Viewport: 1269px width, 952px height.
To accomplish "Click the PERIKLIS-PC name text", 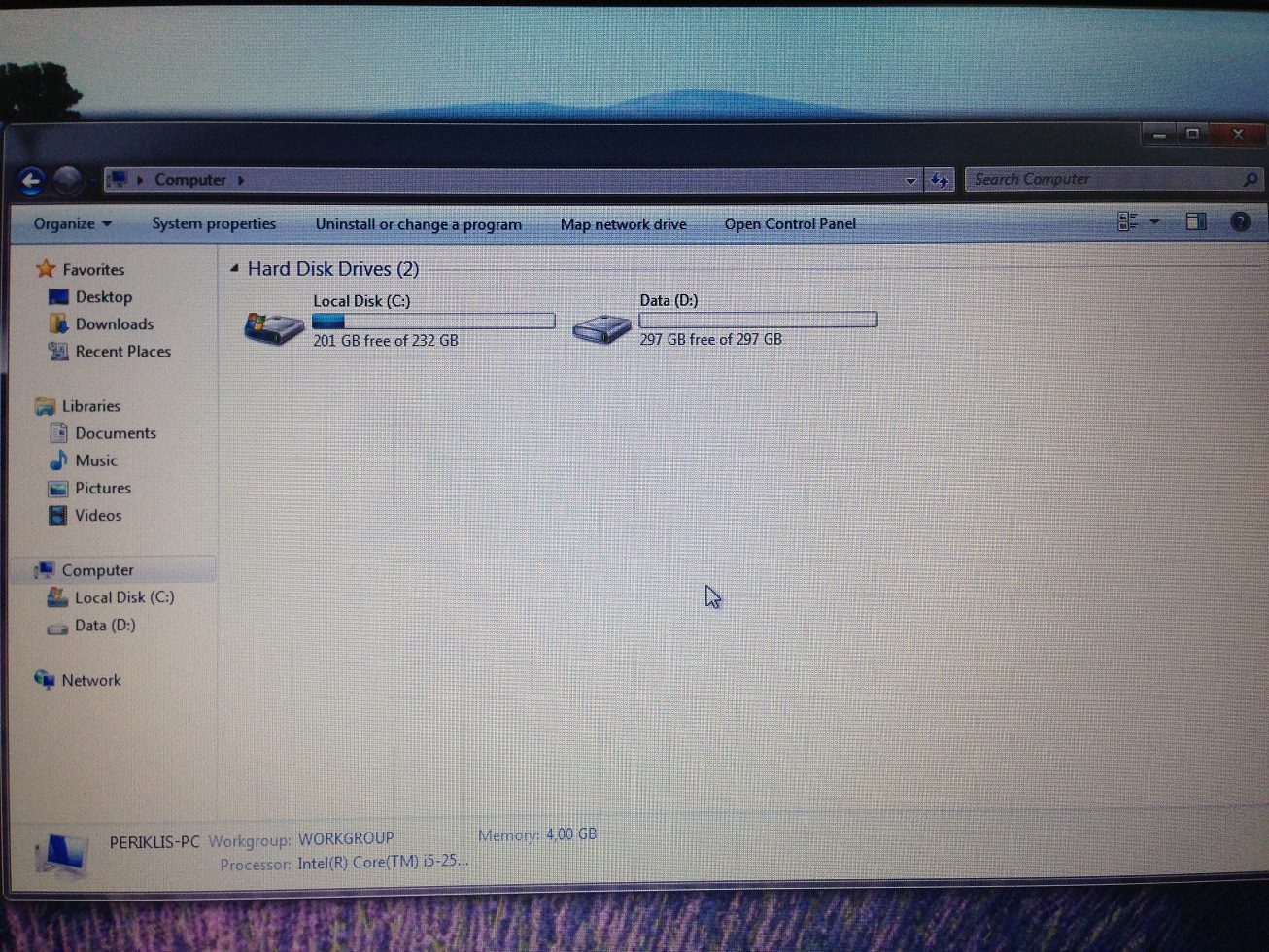I will click(154, 842).
